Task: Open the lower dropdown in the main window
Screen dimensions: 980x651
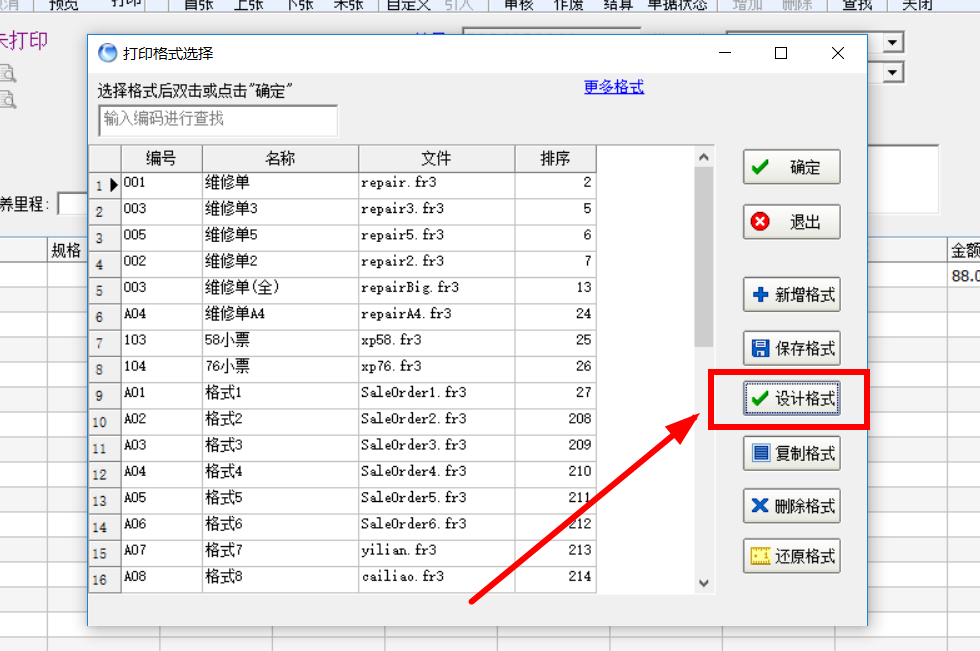Action: (x=892, y=72)
